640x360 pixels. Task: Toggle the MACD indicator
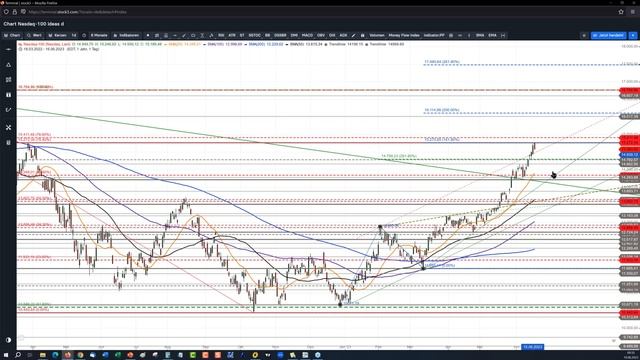pos(307,36)
